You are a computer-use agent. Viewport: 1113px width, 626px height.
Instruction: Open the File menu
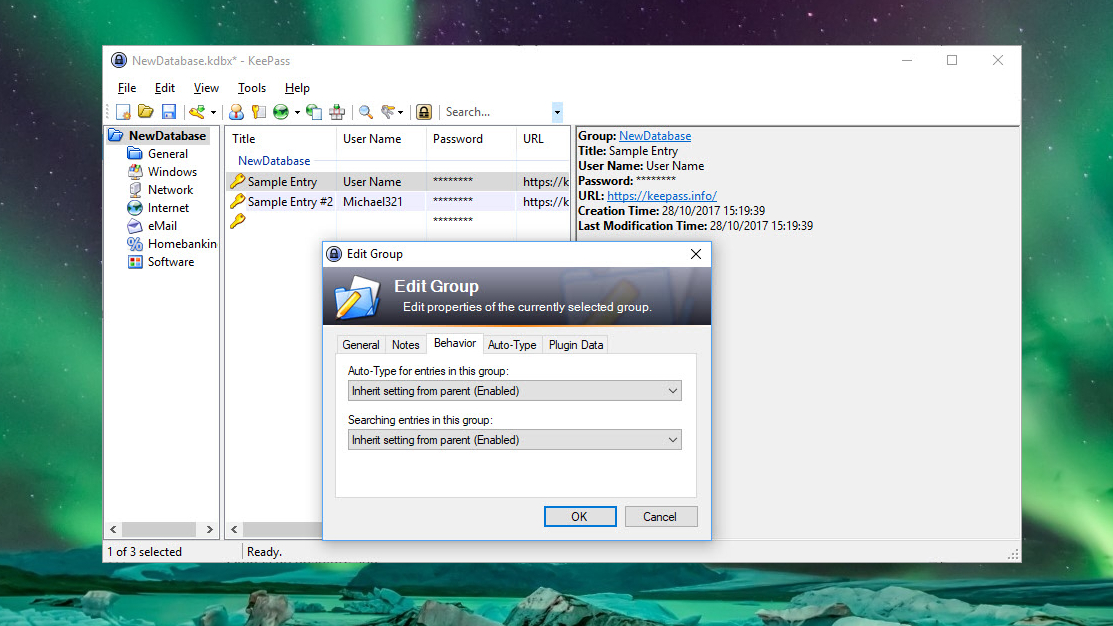(127, 88)
